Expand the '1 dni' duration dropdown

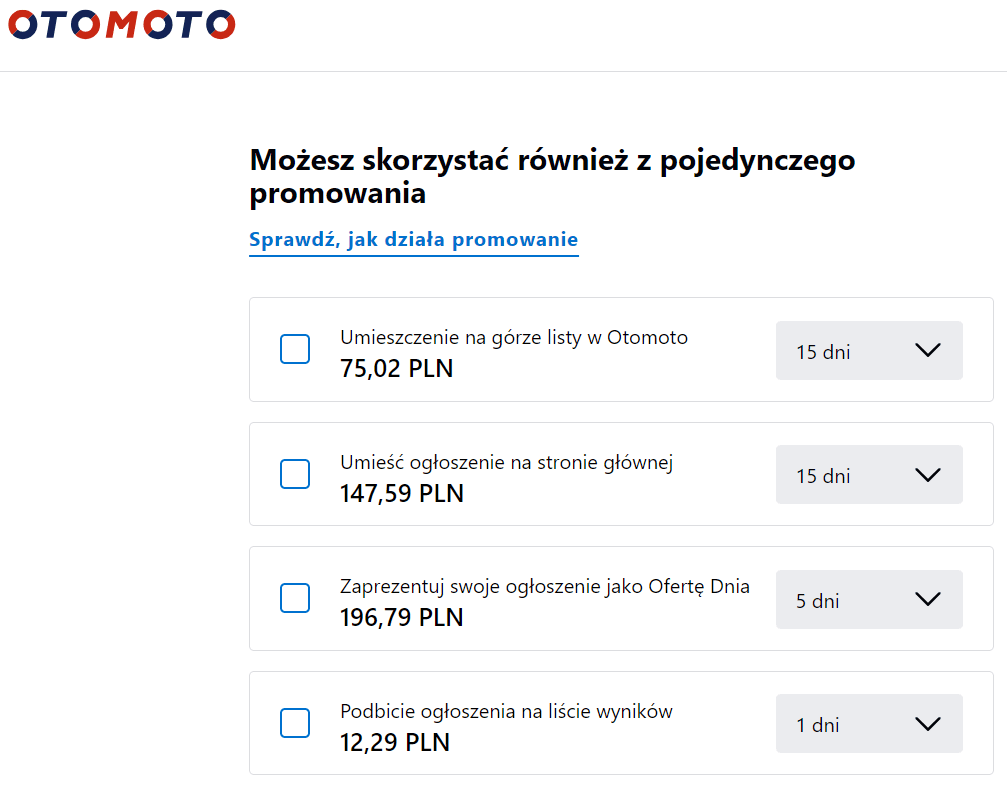(x=869, y=723)
